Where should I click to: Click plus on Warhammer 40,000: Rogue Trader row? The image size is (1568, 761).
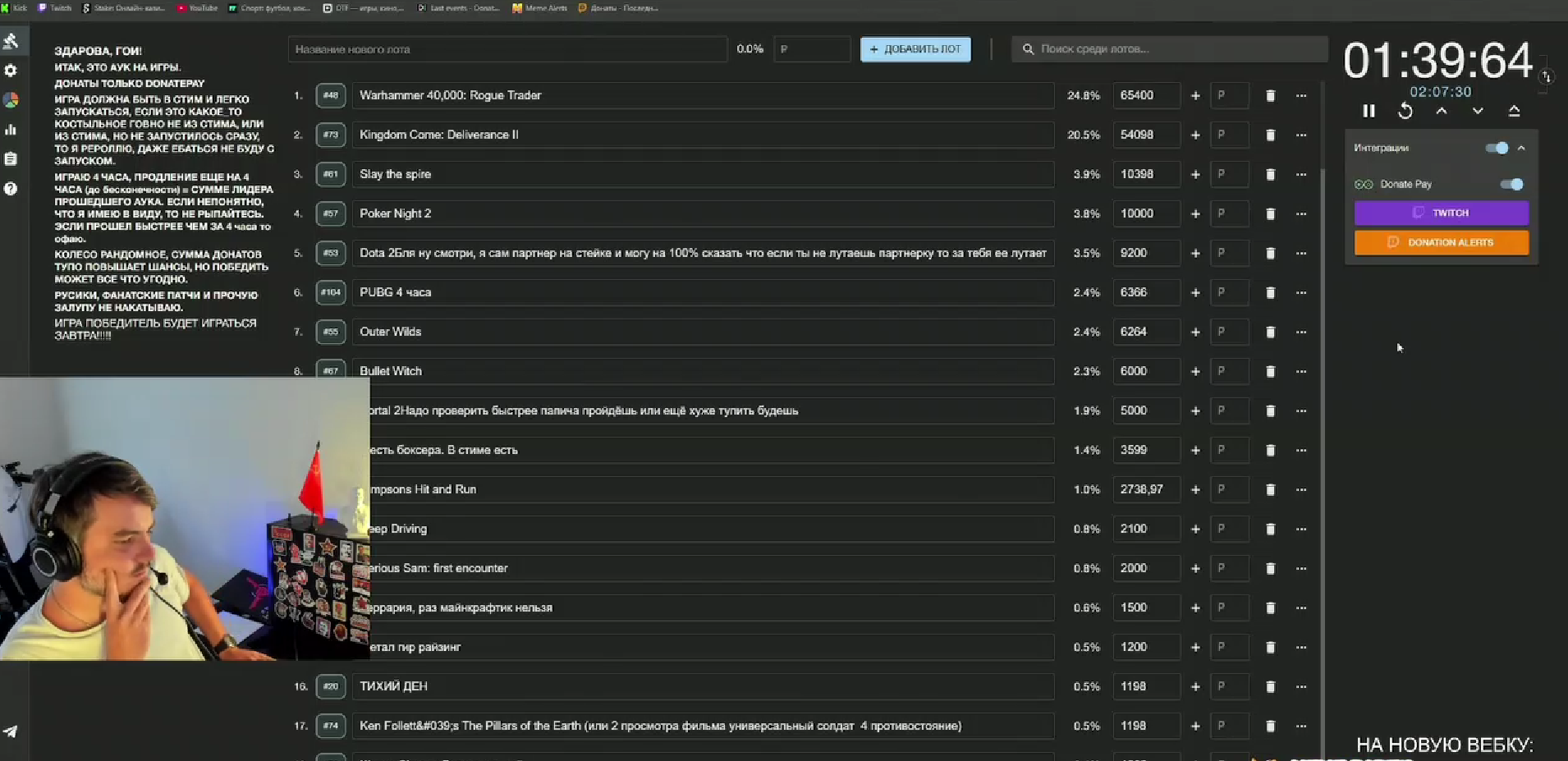pyautogui.click(x=1195, y=95)
